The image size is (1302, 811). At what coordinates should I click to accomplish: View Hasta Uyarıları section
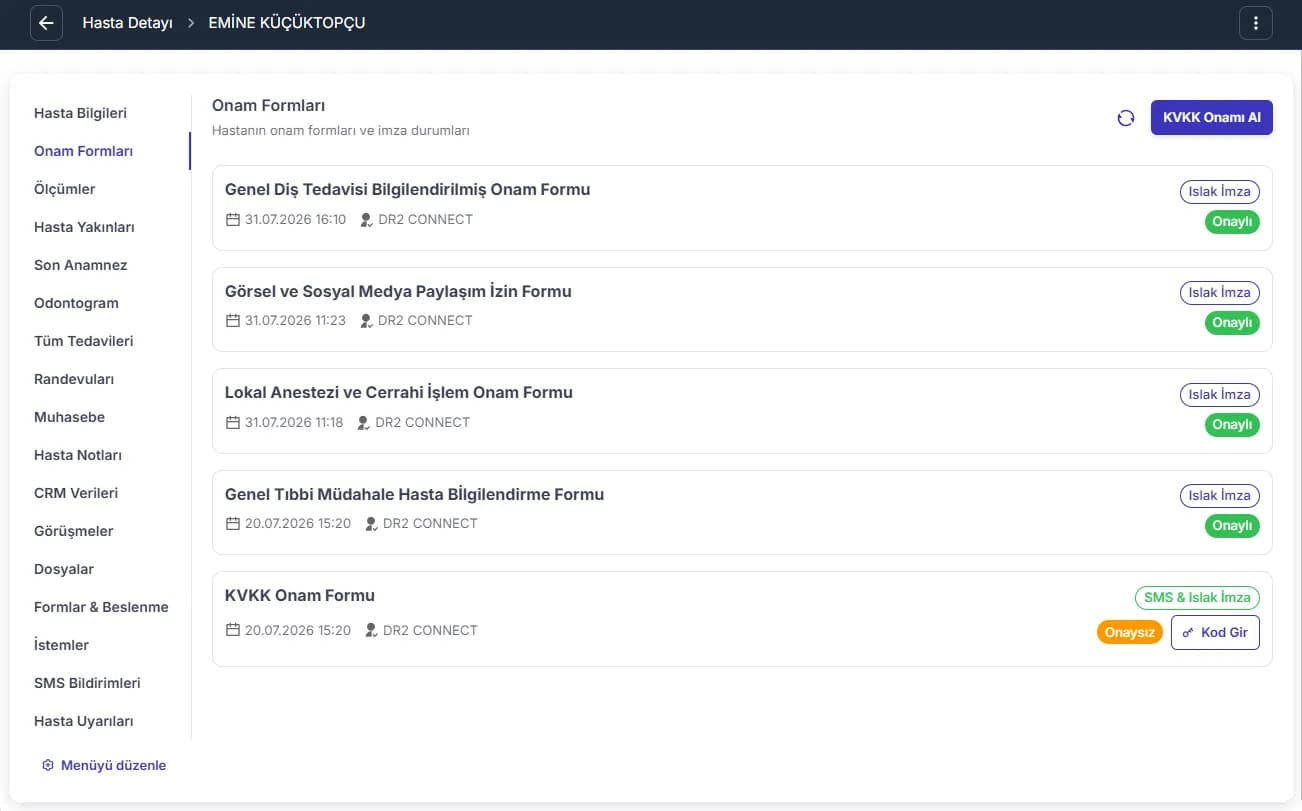(84, 721)
